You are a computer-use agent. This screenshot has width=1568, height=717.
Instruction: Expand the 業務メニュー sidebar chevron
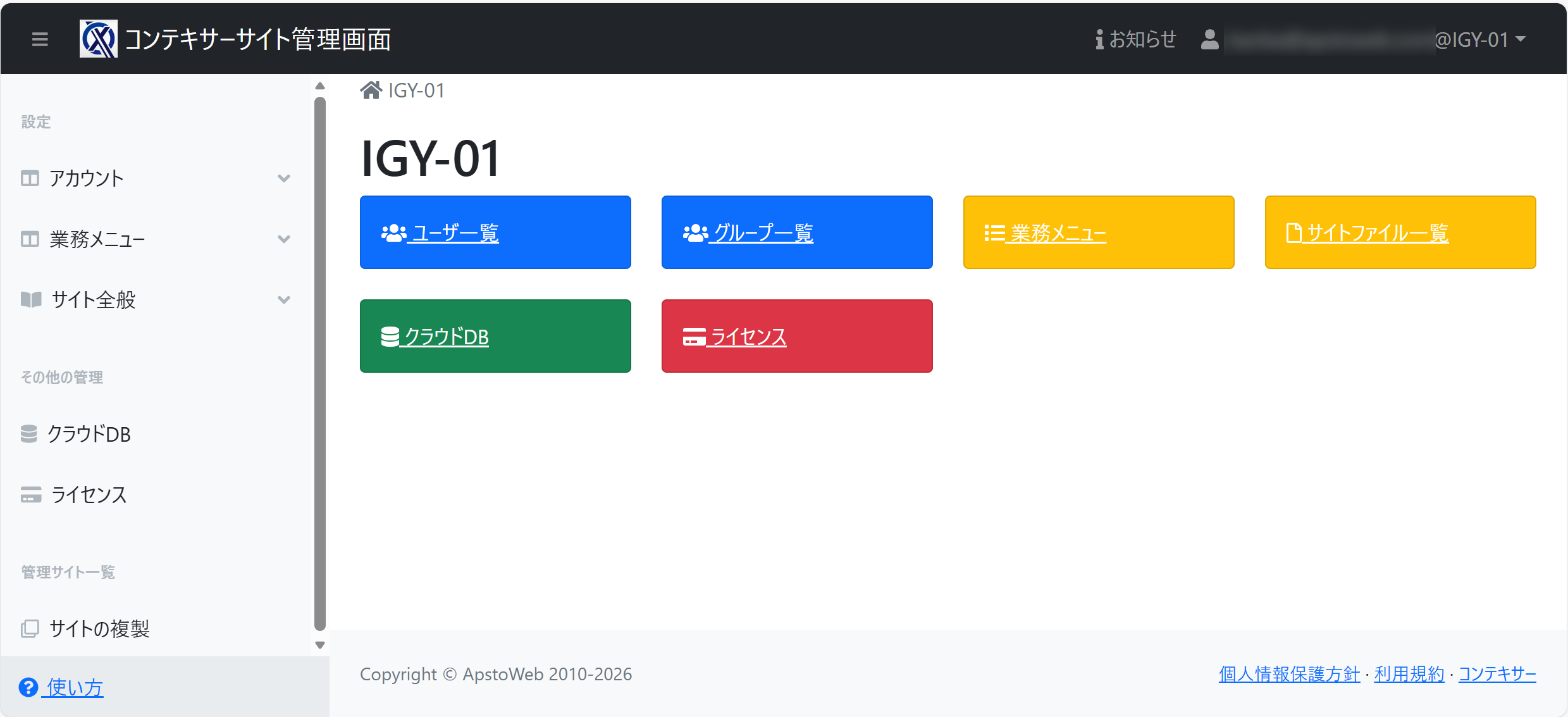tap(284, 239)
